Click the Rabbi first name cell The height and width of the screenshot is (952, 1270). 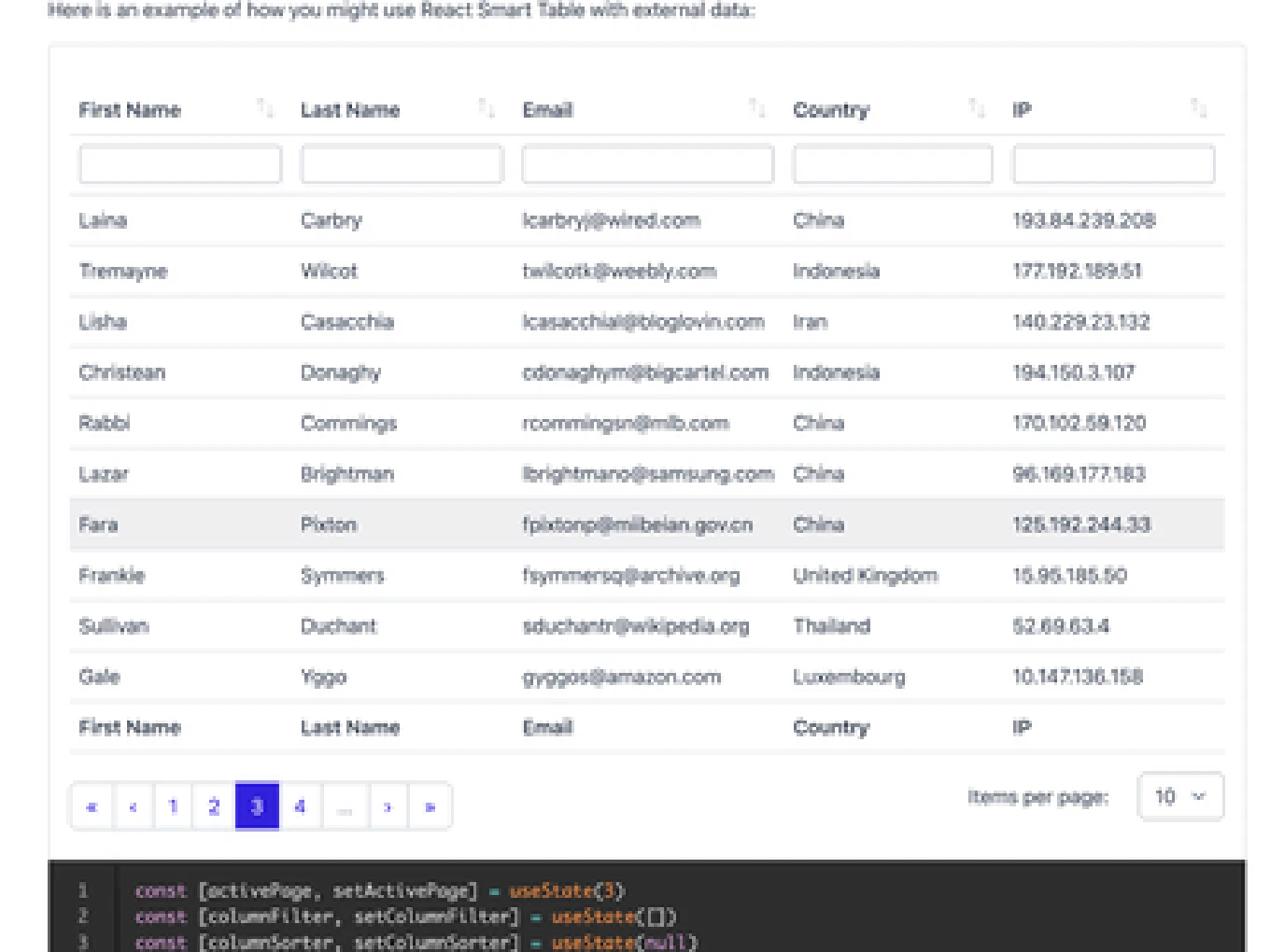(105, 424)
